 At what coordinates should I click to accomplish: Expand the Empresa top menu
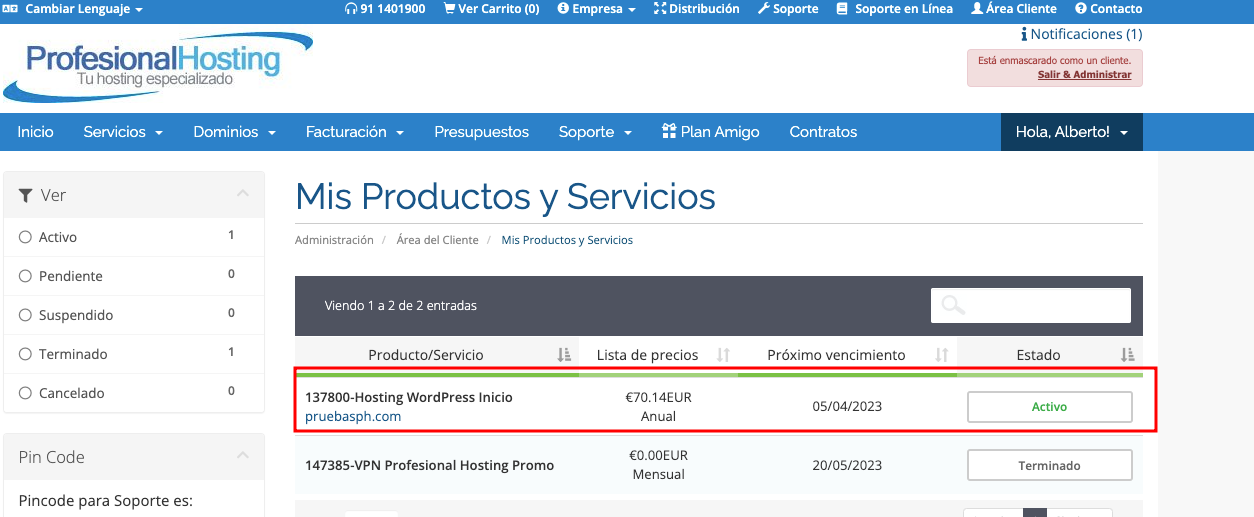[596, 8]
